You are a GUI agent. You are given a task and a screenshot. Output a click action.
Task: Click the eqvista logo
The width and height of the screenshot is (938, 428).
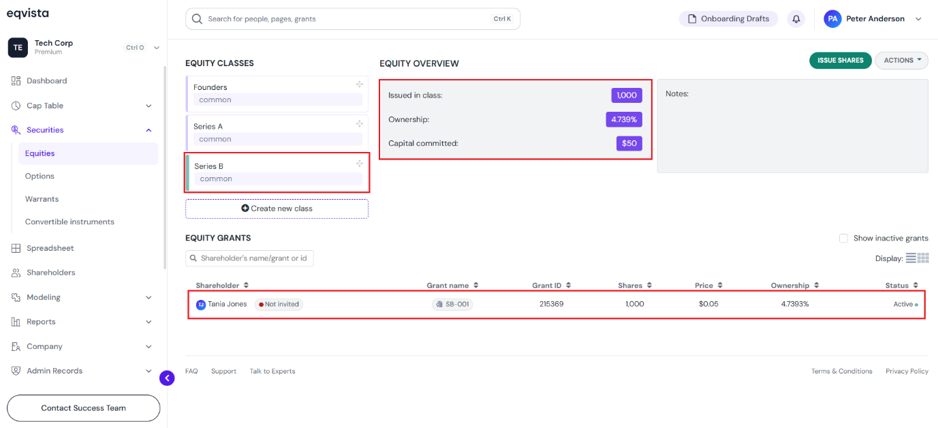(x=28, y=13)
